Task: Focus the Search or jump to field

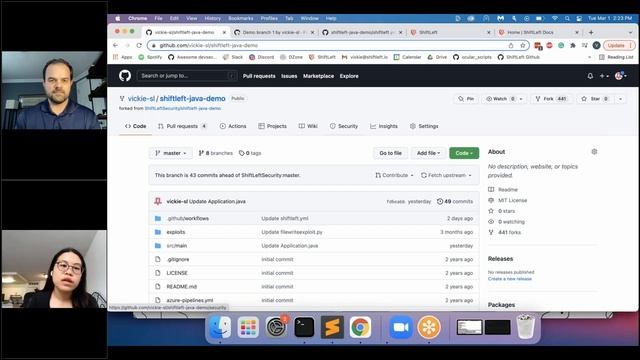Action: coord(187,76)
